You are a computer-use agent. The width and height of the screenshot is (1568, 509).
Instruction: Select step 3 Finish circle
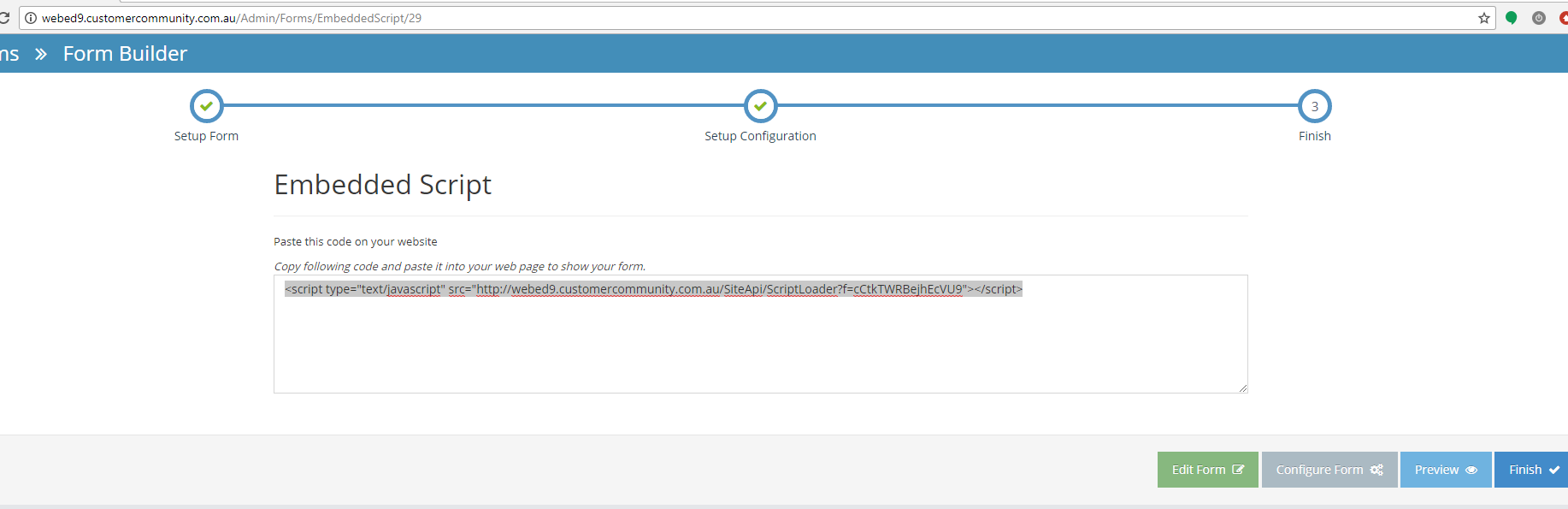1314,106
